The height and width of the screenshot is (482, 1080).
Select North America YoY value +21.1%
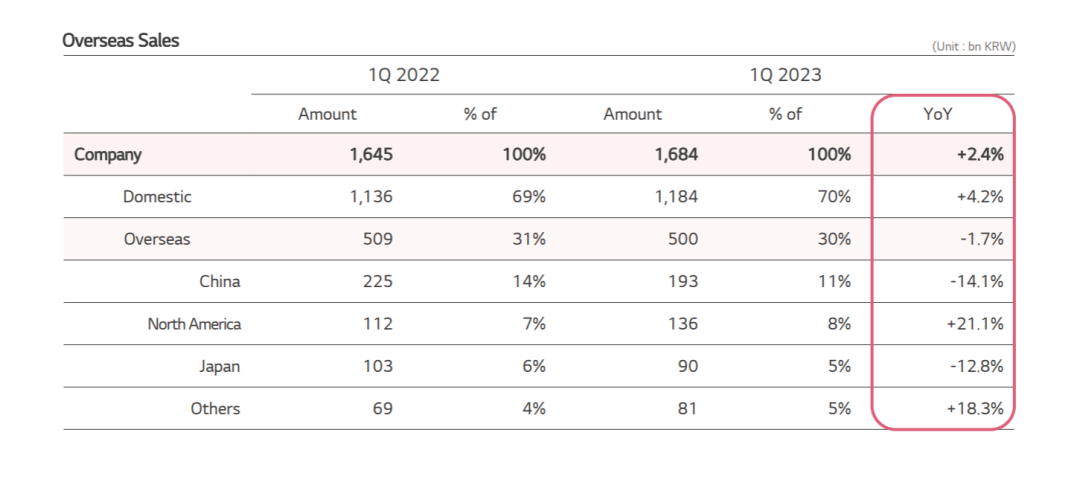click(x=975, y=324)
